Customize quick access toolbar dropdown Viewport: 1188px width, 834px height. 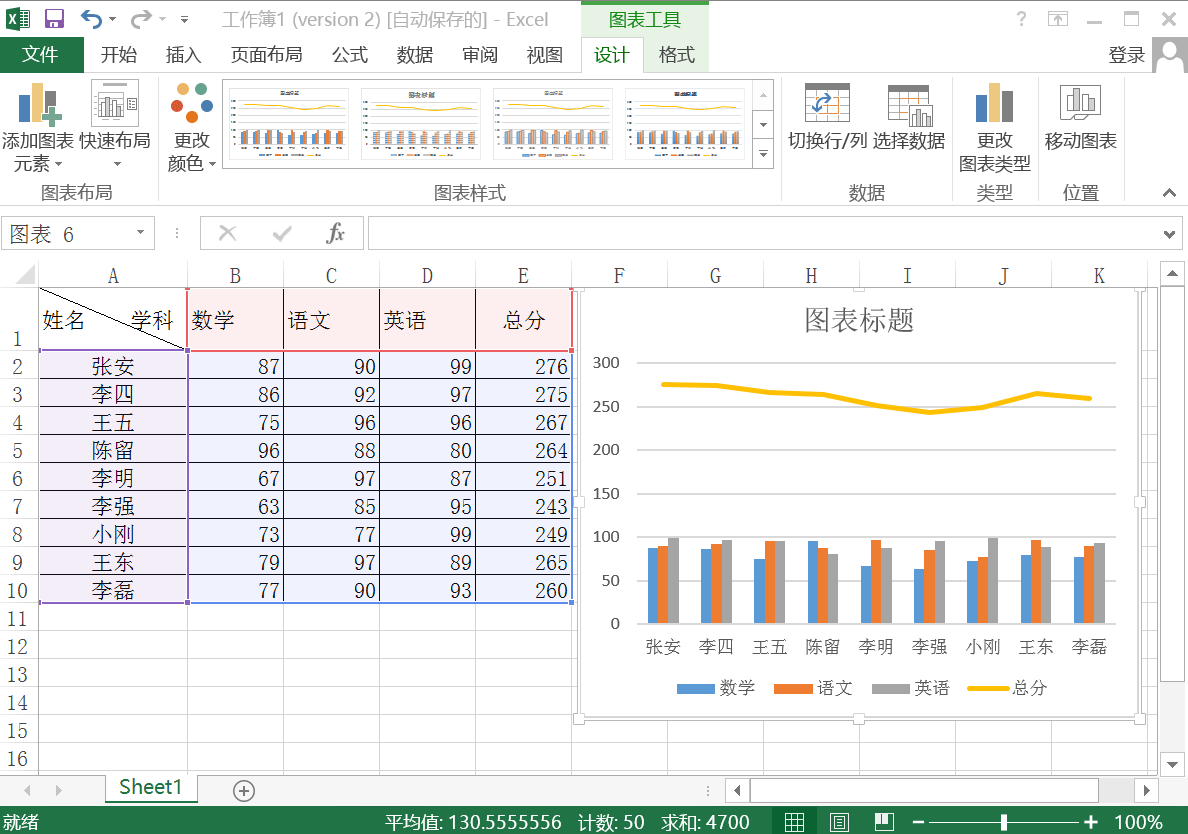(x=184, y=20)
